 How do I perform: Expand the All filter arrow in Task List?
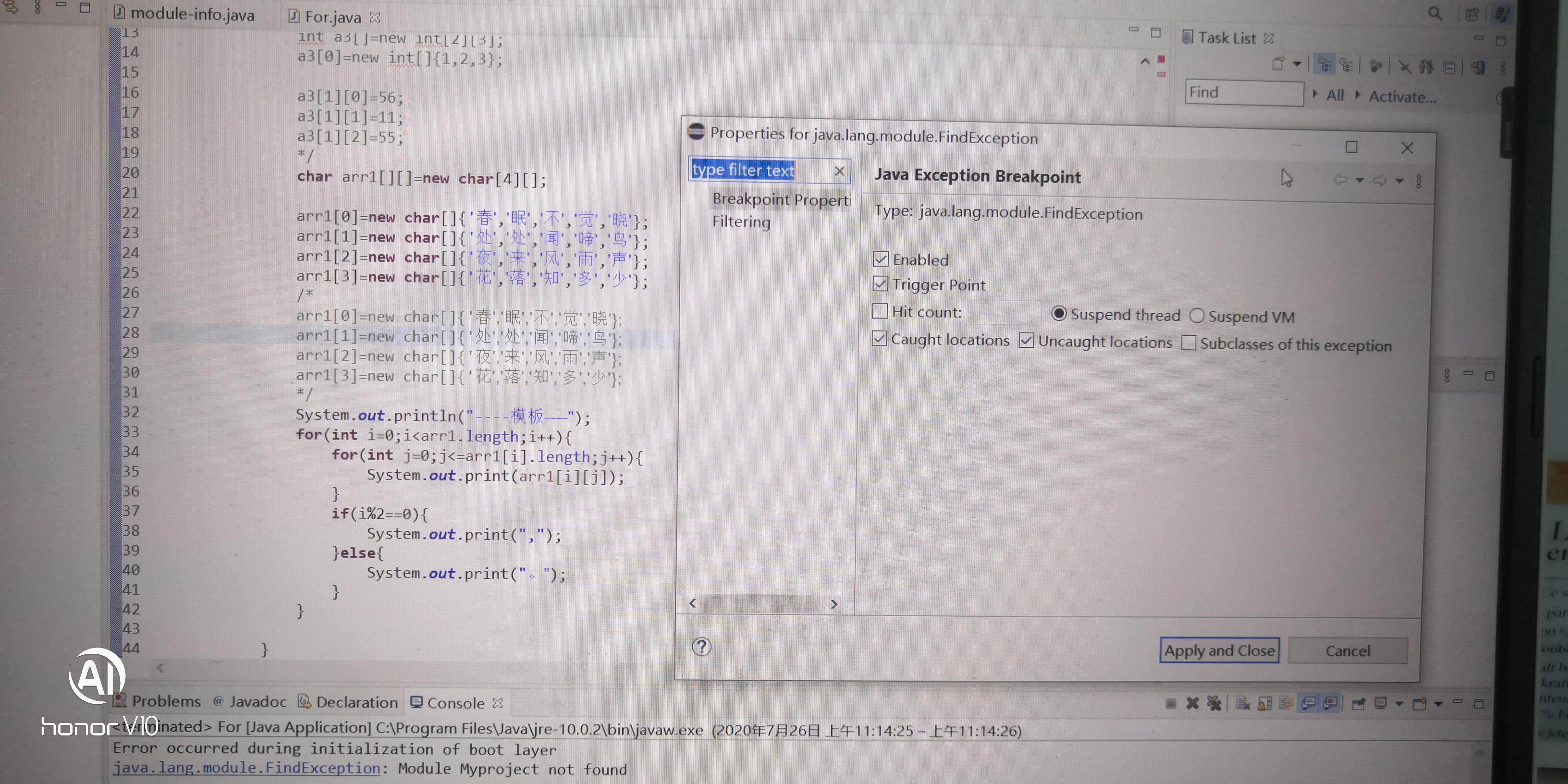(x=1315, y=94)
